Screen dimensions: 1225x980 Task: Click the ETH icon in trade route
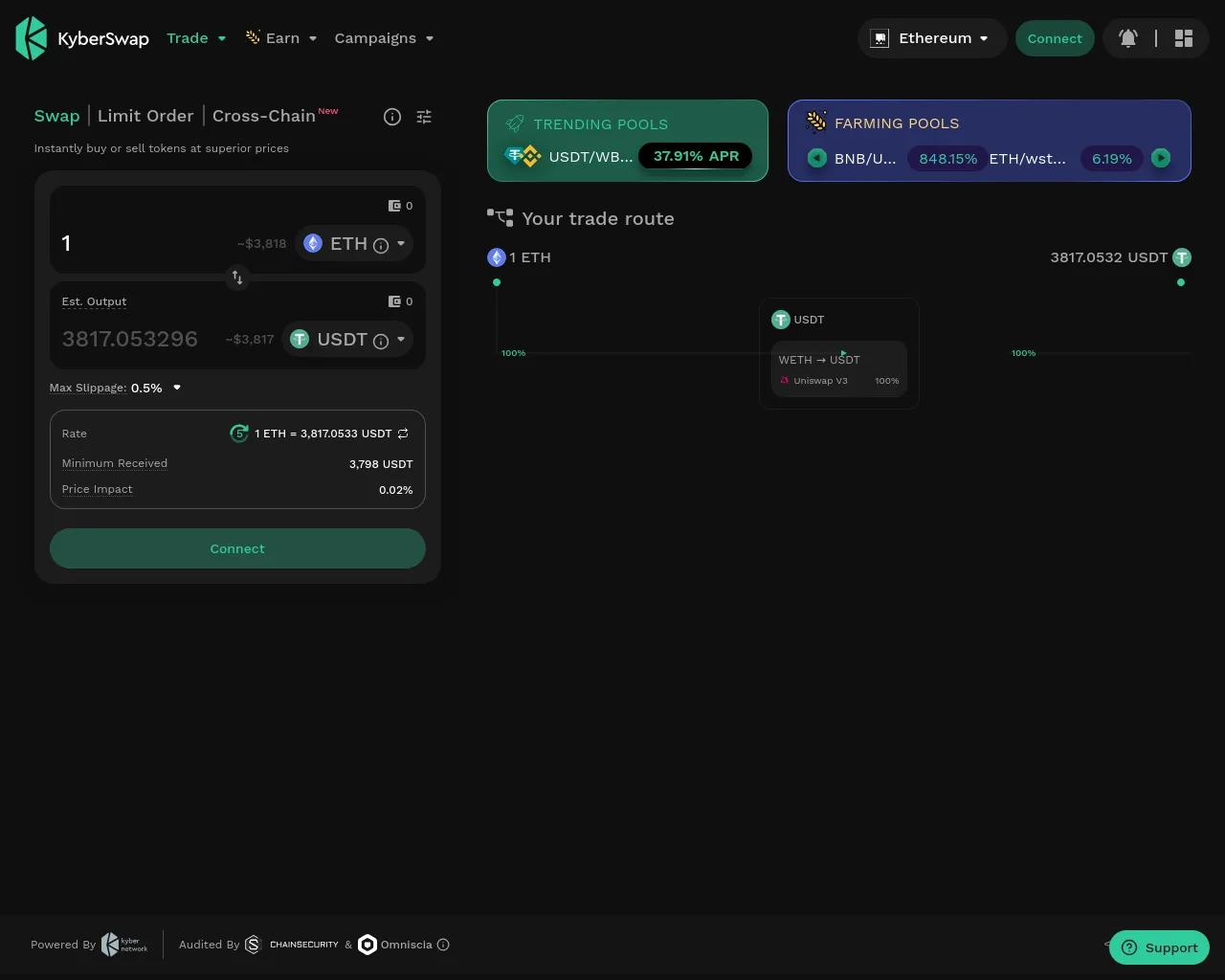tap(497, 257)
